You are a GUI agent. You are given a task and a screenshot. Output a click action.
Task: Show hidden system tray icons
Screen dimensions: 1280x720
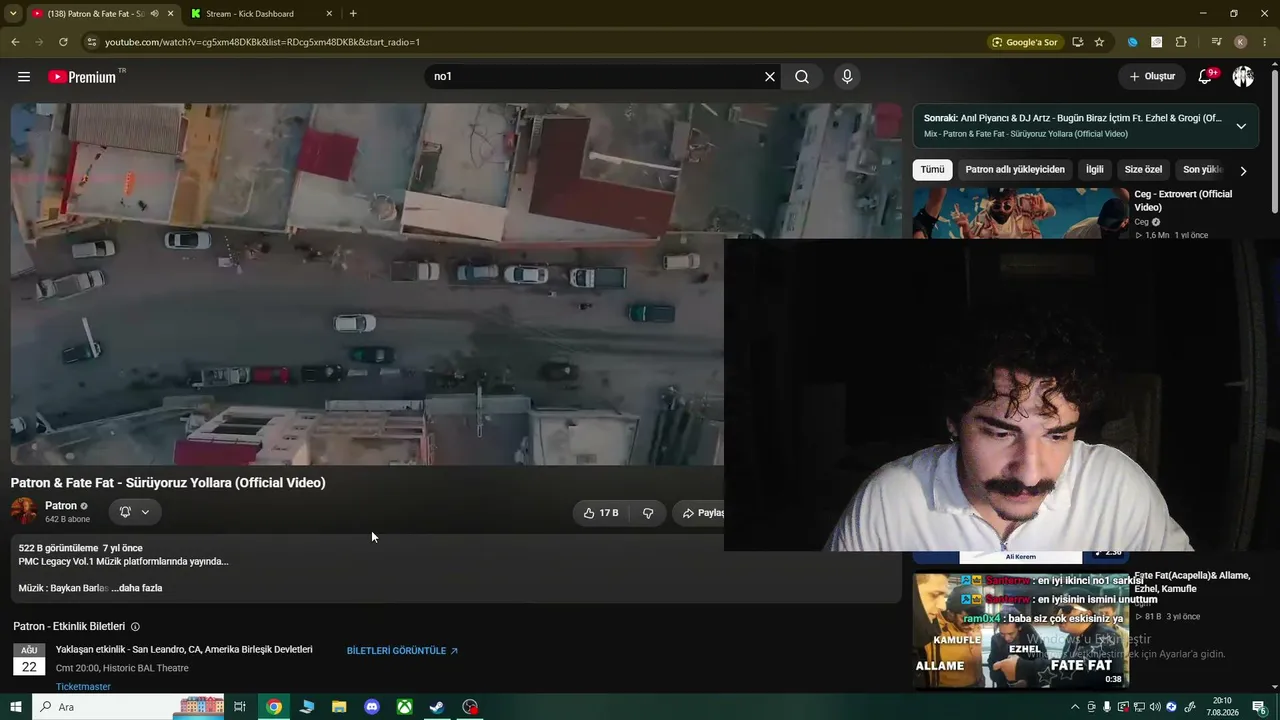click(x=1075, y=707)
